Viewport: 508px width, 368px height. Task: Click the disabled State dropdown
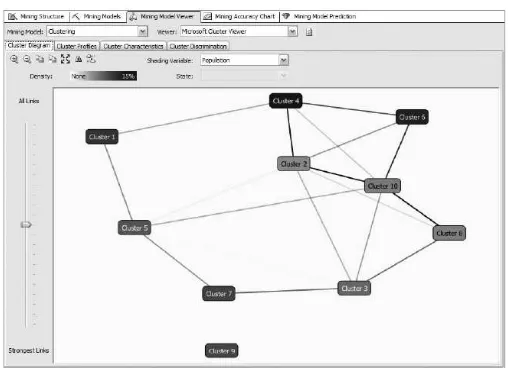point(244,76)
